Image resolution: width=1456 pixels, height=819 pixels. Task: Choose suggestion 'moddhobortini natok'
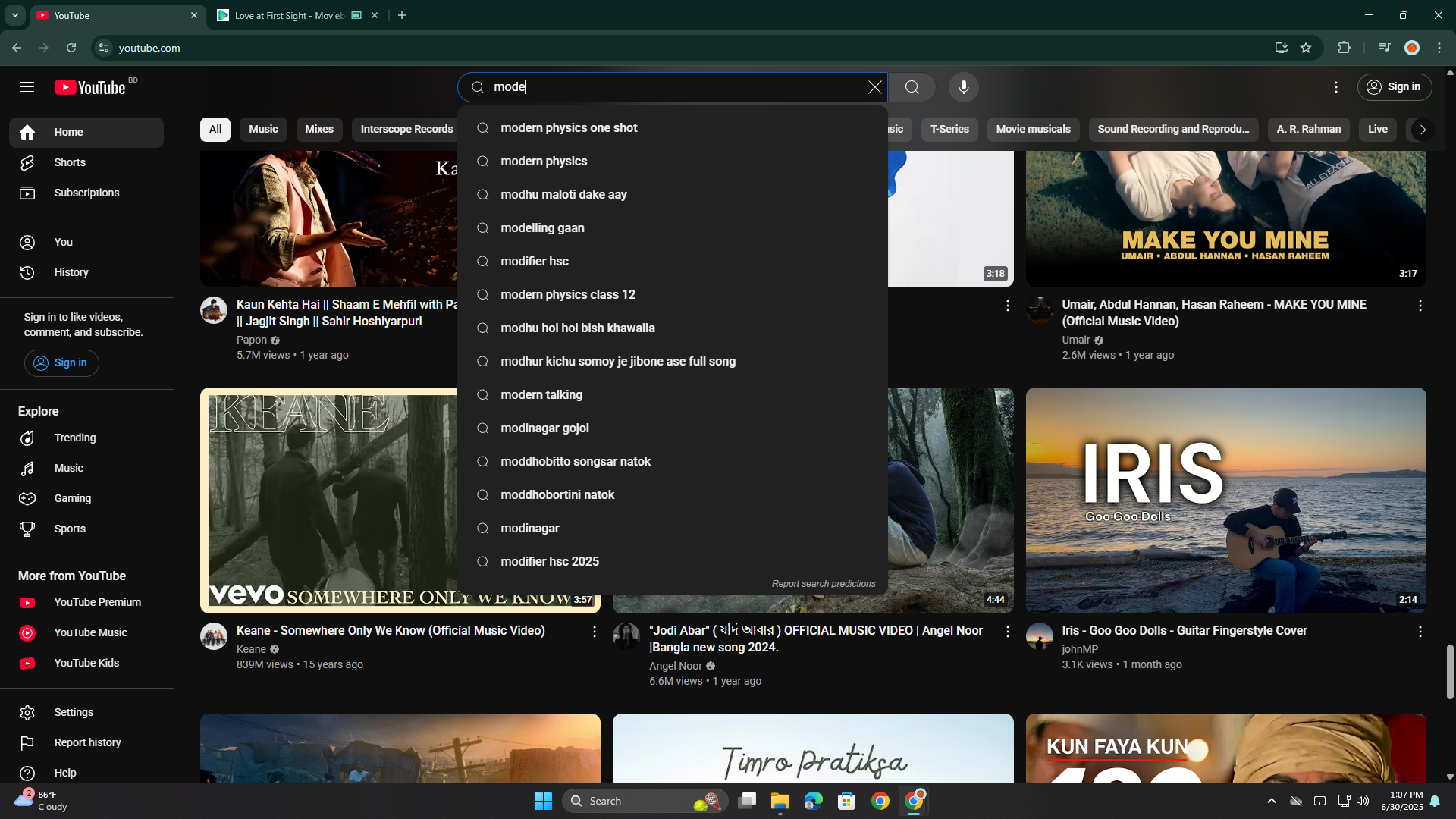point(673,495)
